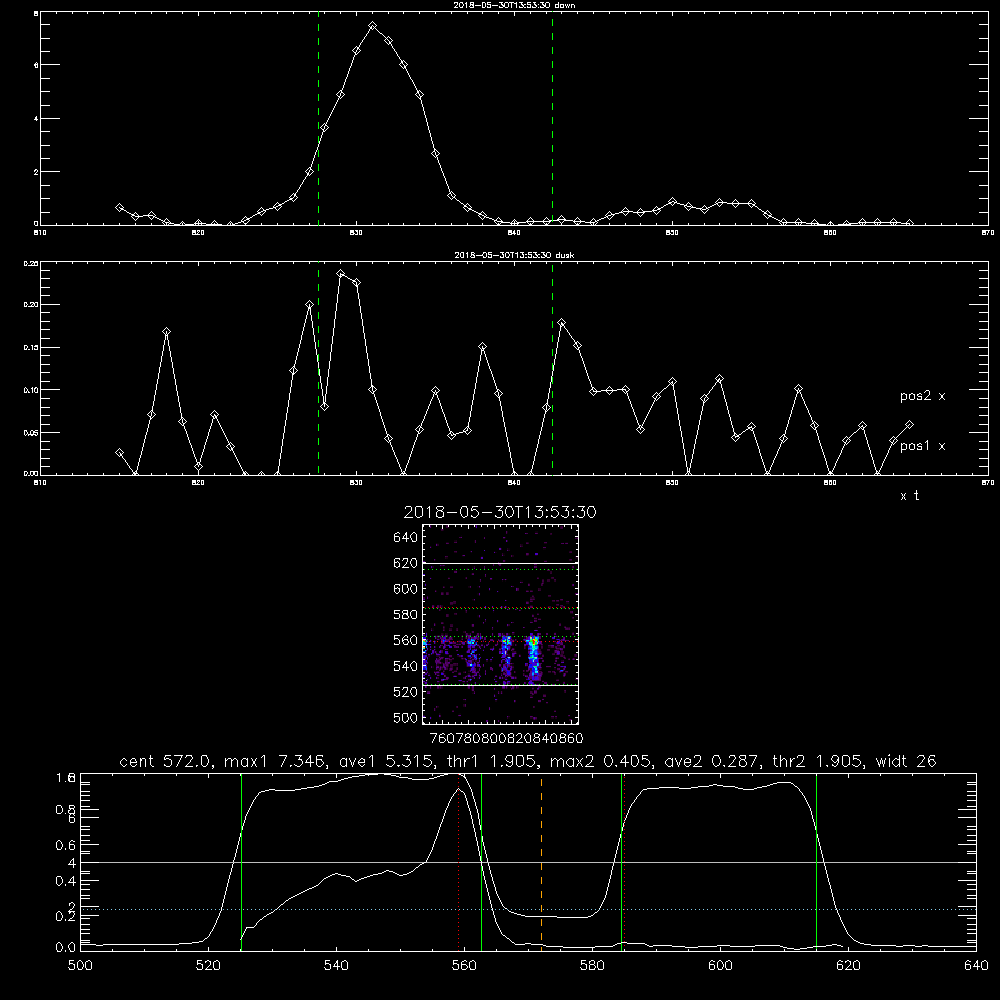Click the '760780800820840860' axis labels under spectrogram
The width and height of the screenshot is (1000, 1000).
506,738
